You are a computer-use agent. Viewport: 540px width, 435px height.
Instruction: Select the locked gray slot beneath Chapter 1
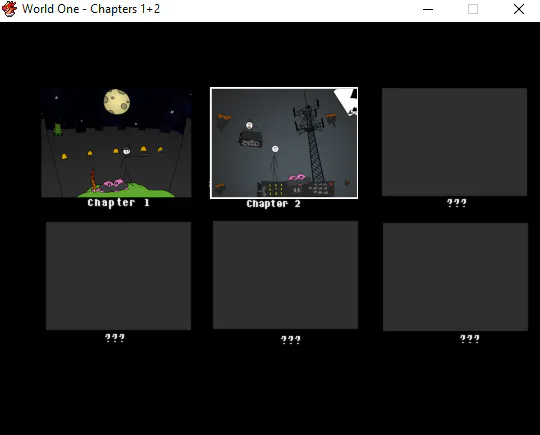[x=118, y=276]
